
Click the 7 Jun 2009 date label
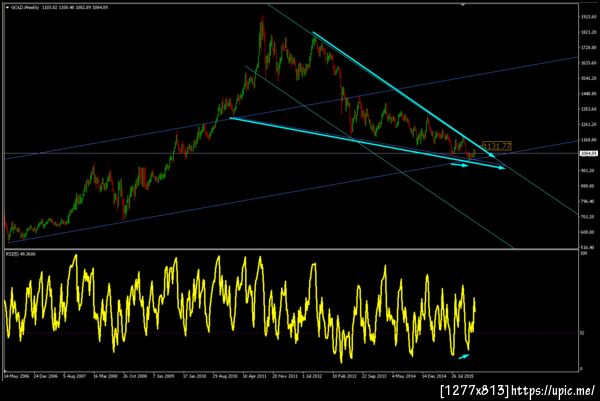(x=163, y=376)
